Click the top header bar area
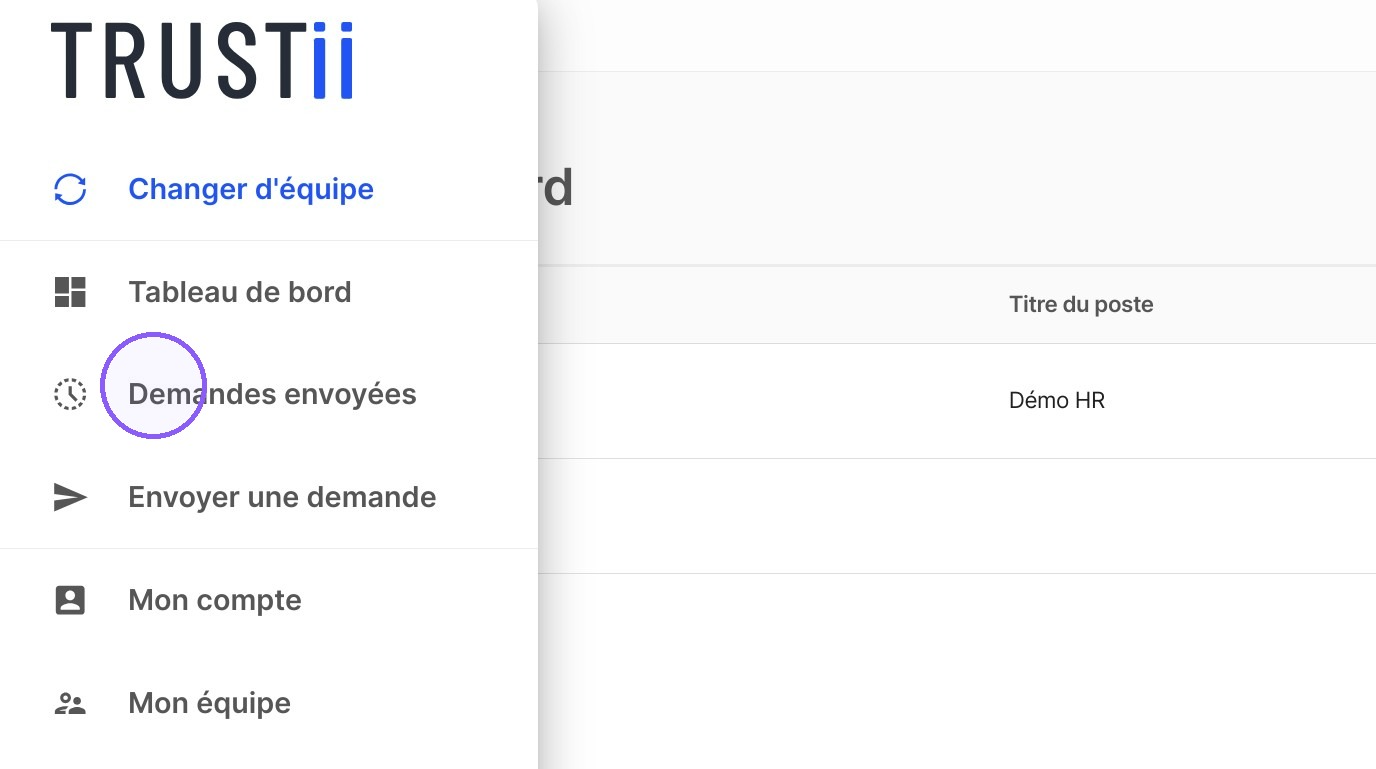 tap(957, 35)
